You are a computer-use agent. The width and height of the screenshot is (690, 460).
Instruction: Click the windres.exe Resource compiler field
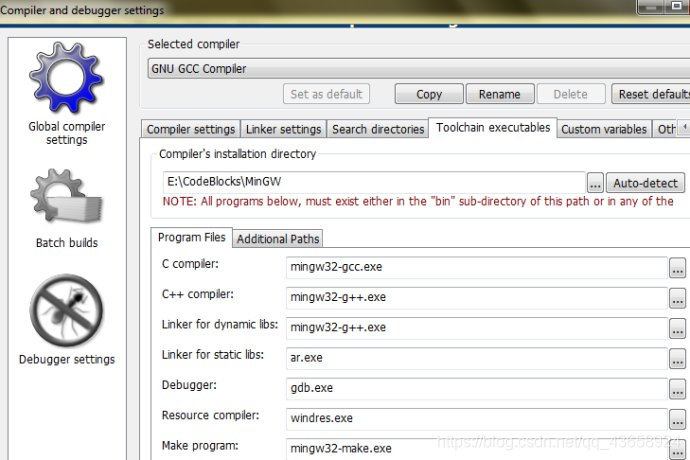click(x=477, y=419)
